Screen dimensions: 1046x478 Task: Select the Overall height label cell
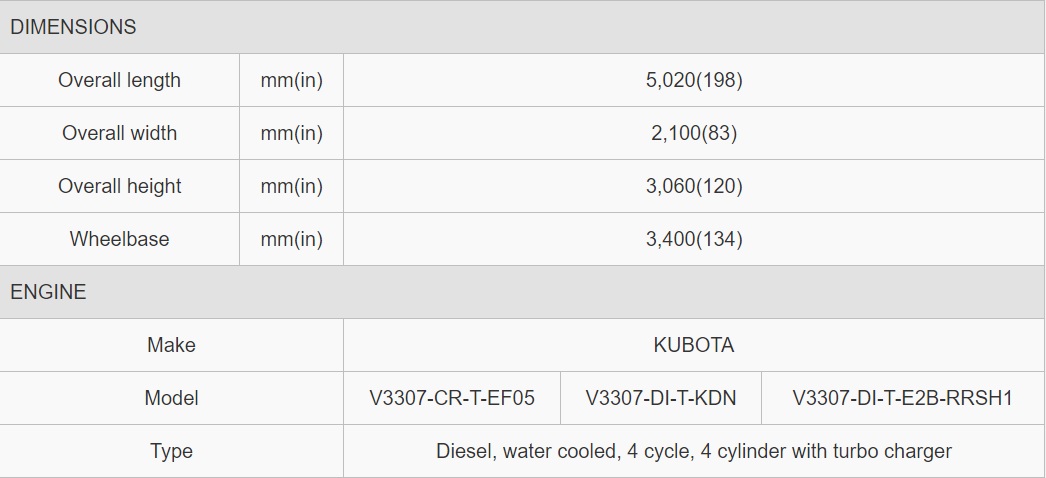click(119, 186)
